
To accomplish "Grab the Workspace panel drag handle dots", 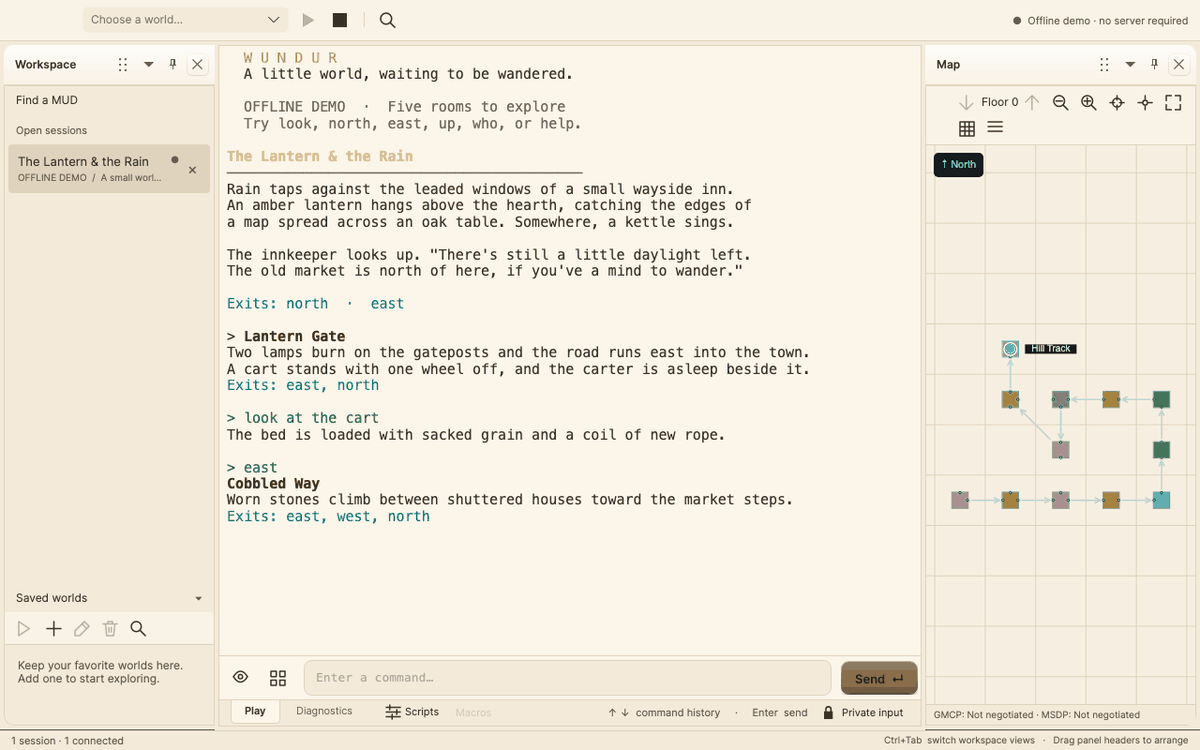I will click(123, 64).
